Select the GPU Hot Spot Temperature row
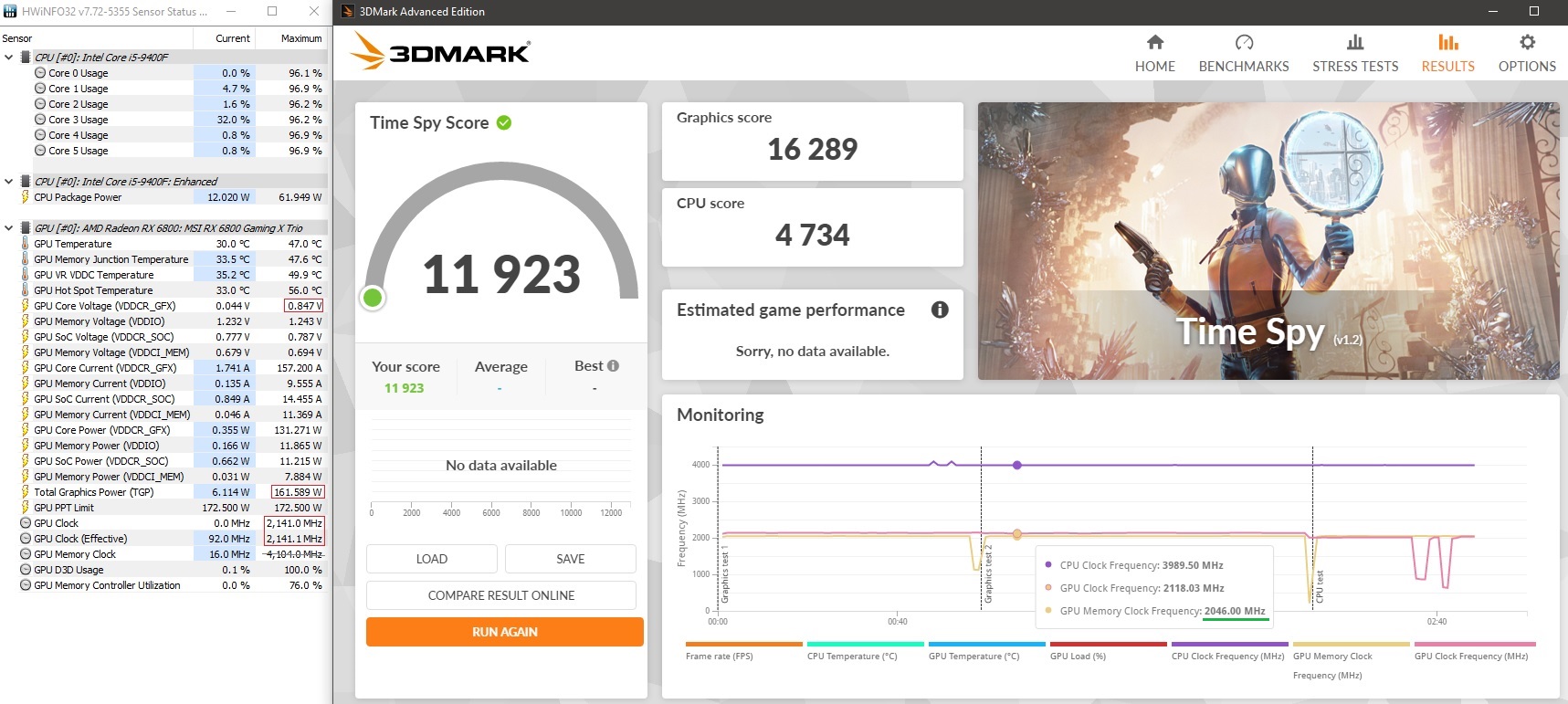The height and width of the screenshot is (704, 1568). 164,290
